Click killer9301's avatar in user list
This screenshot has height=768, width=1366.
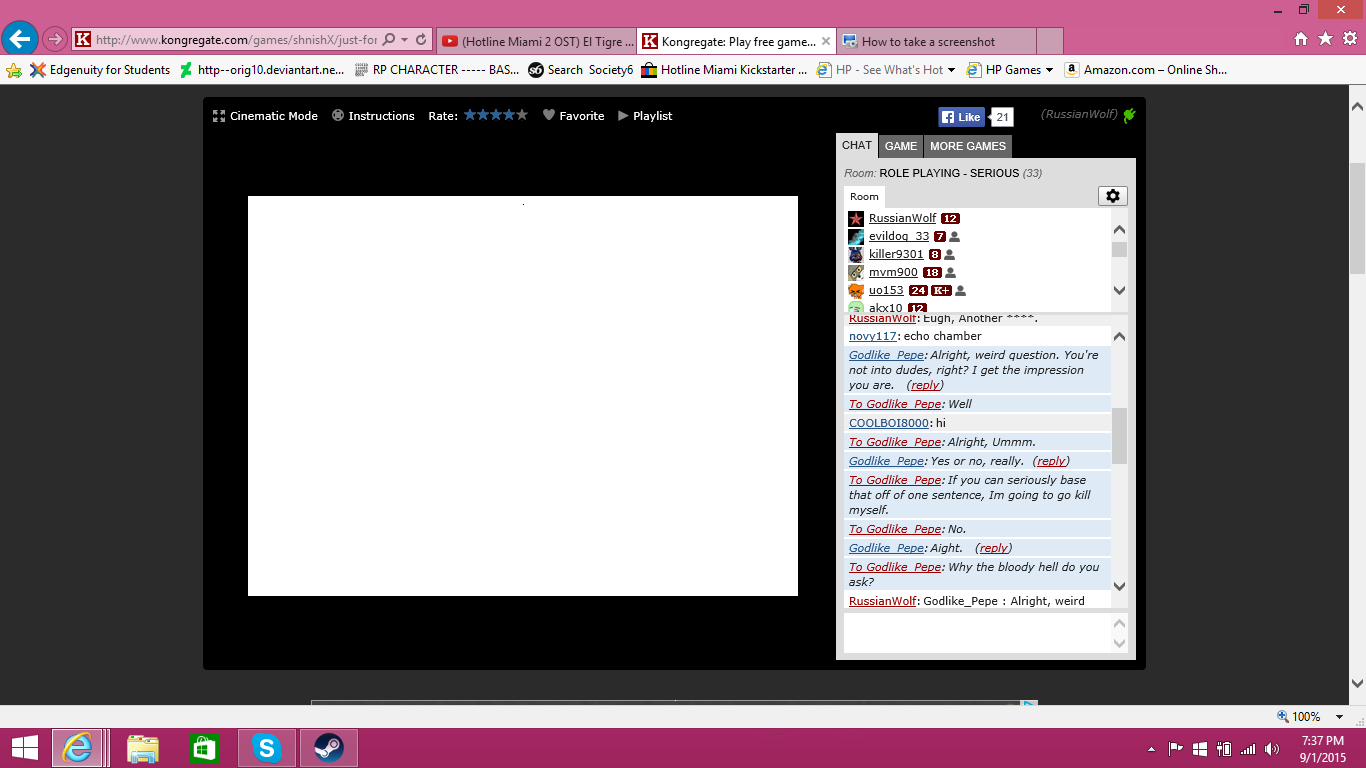(x=856, y=255)
